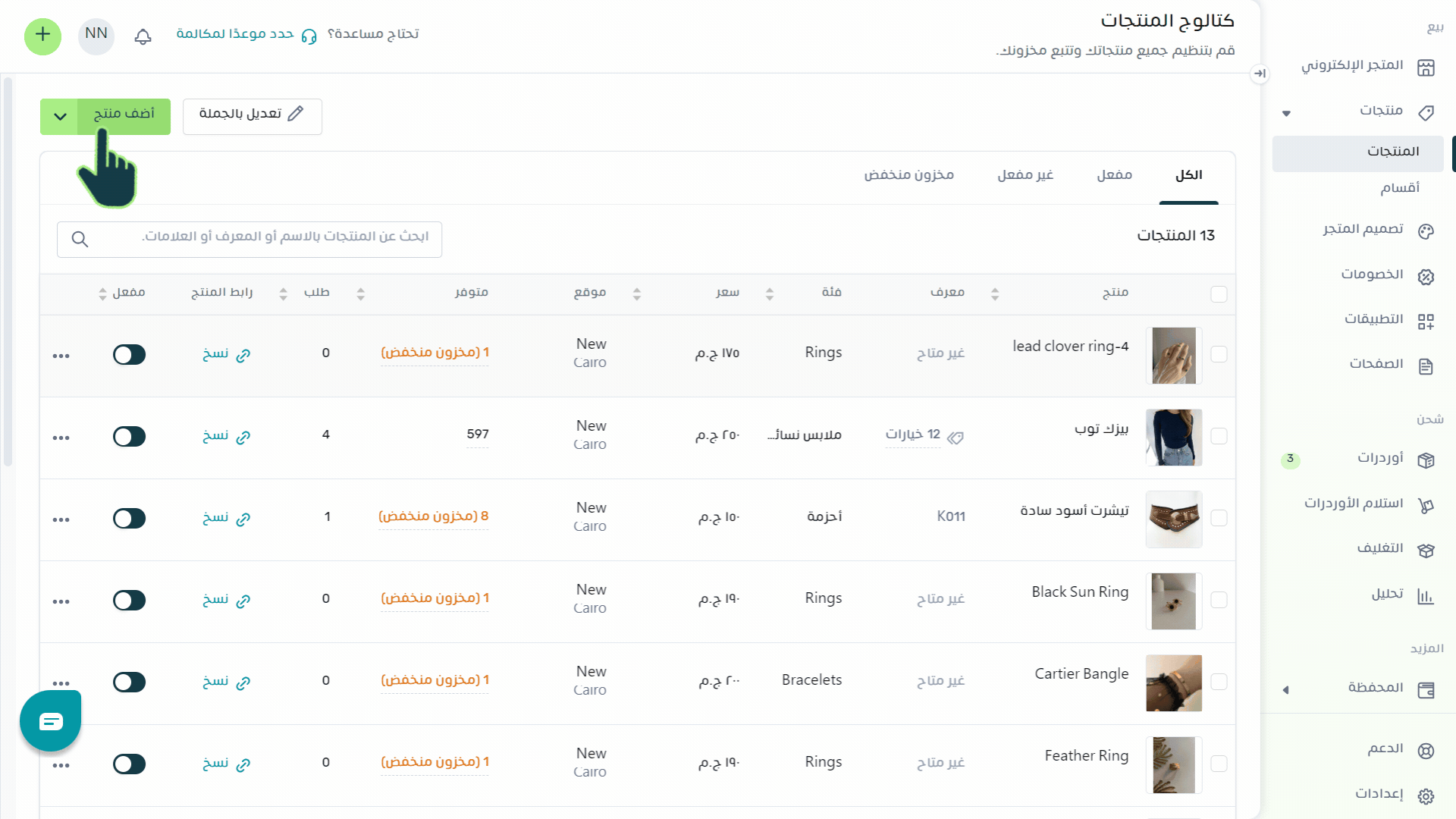Copy product link for Black Sun Ring
The image size is (1456, 819).
(226, 600)
